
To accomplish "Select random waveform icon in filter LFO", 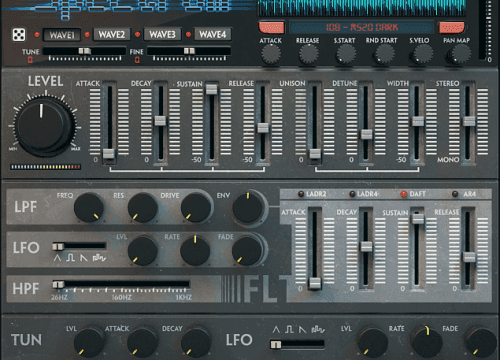I will pos(99,258).
